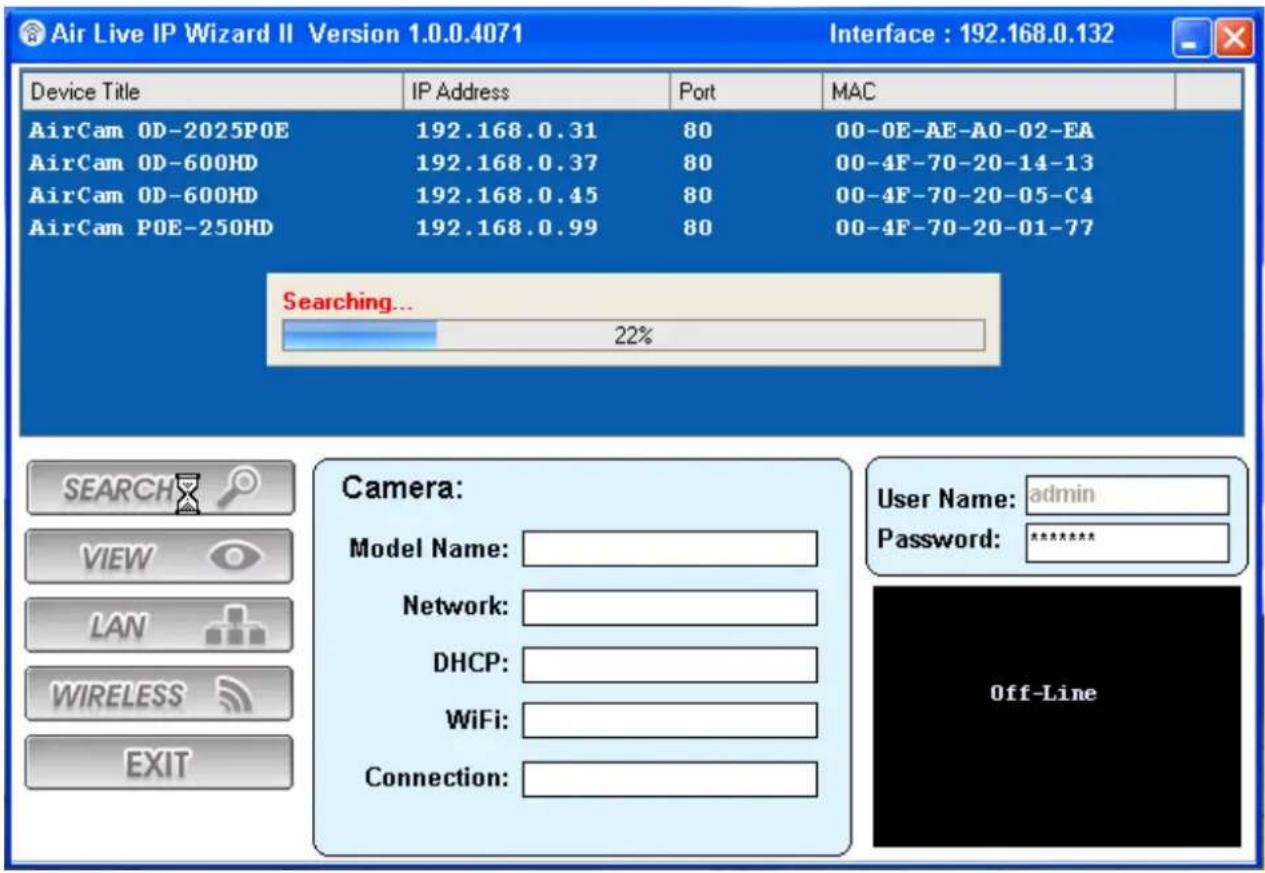Open the VIEW camera button

pos(159,557)
